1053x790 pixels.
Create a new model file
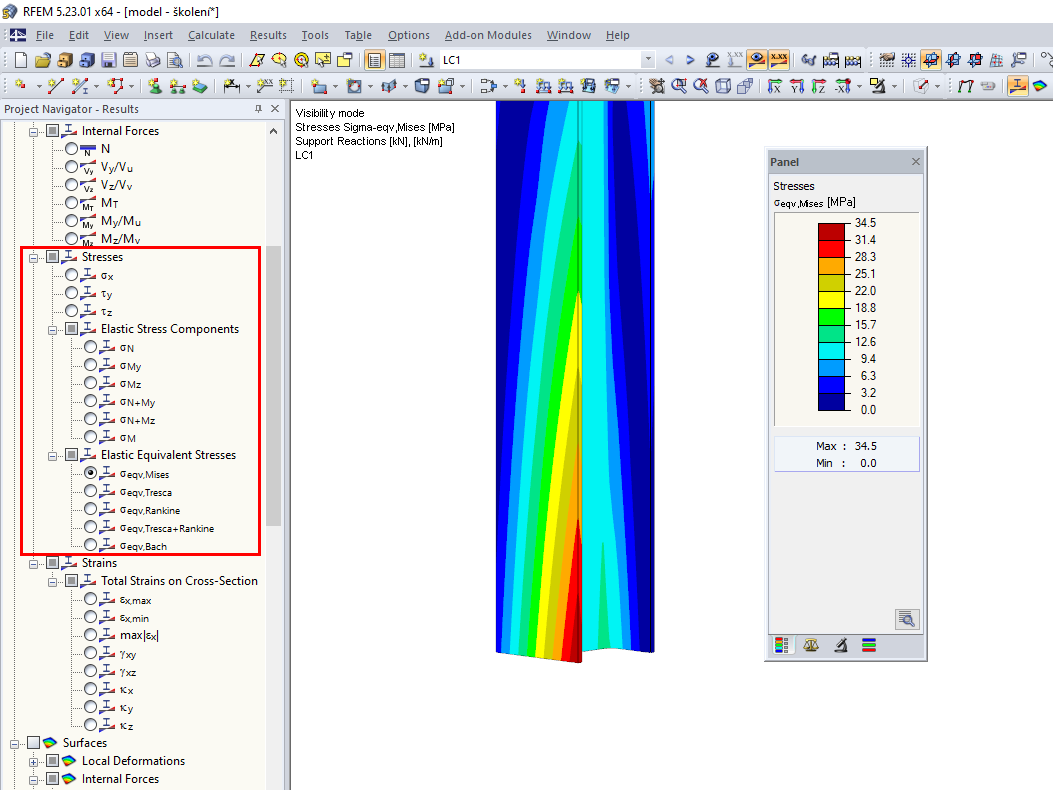pos(21,60)
